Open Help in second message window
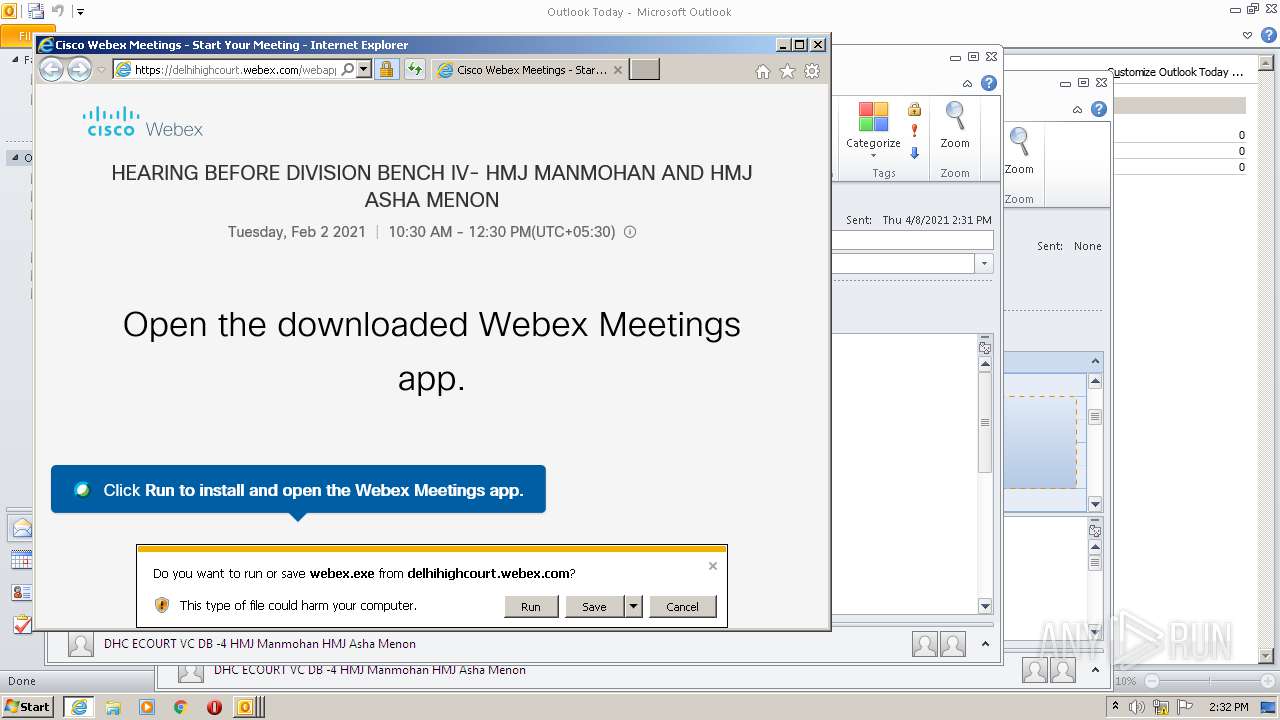The image size is (1280, 720). 1098,109
